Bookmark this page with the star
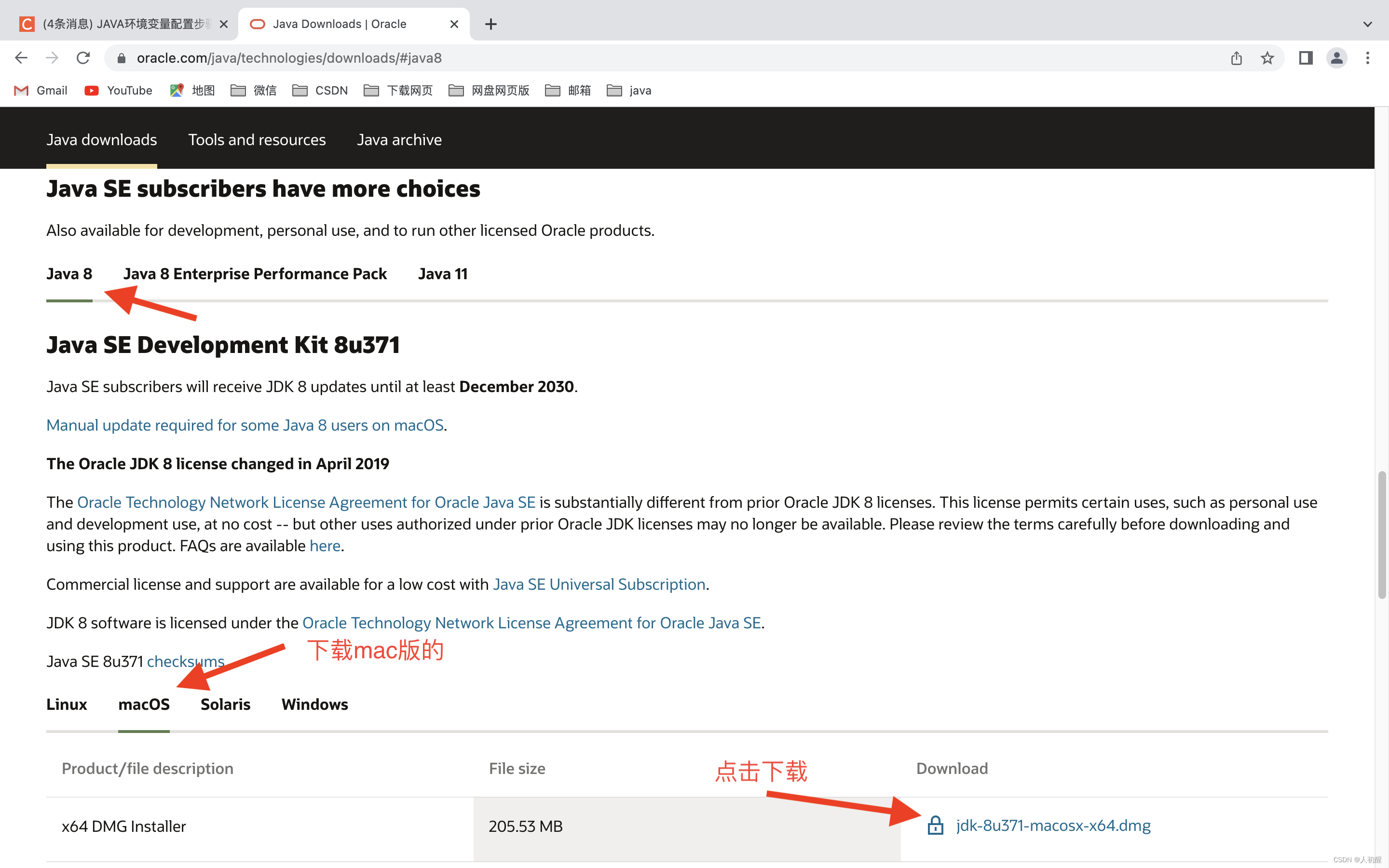The height and width of the screenshot is (868, 1389). coord(1267,58)
